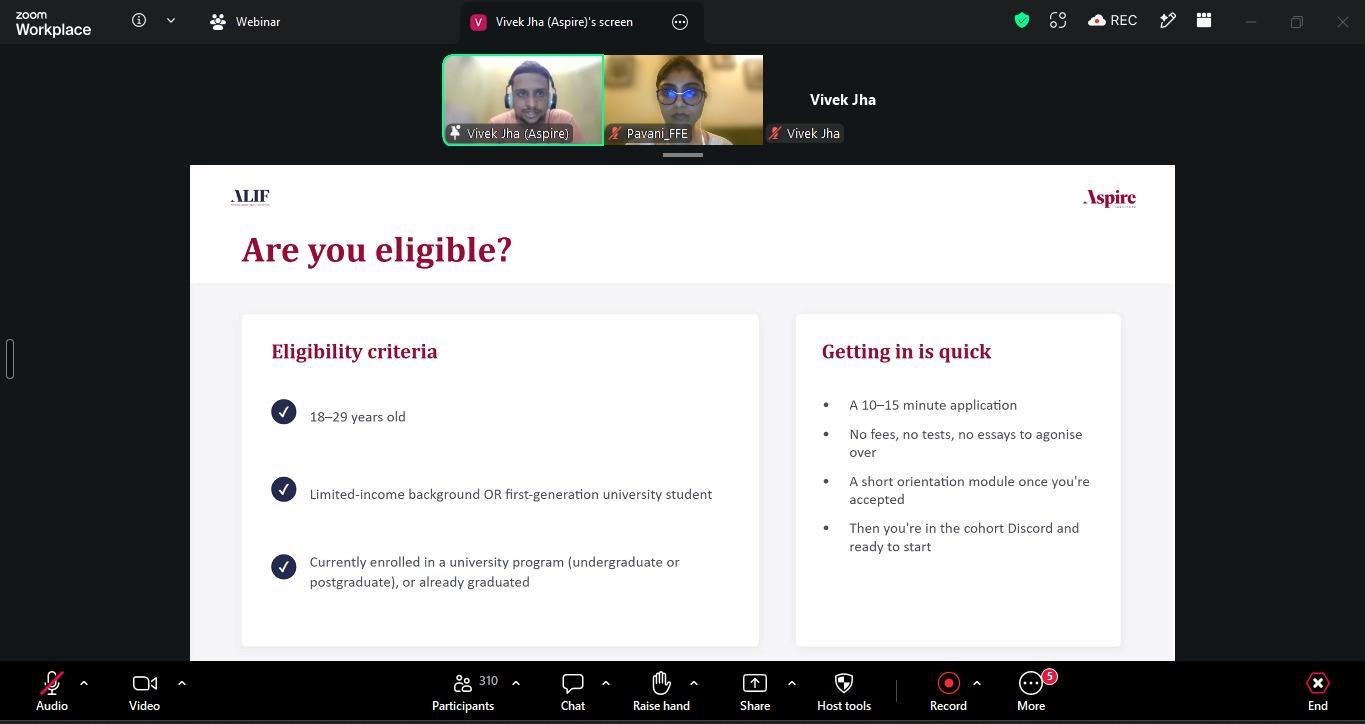1365x724 pixels.
Task: Click the ALIF logo on slide
Action: pyautogui.click(x=250, y=196)
